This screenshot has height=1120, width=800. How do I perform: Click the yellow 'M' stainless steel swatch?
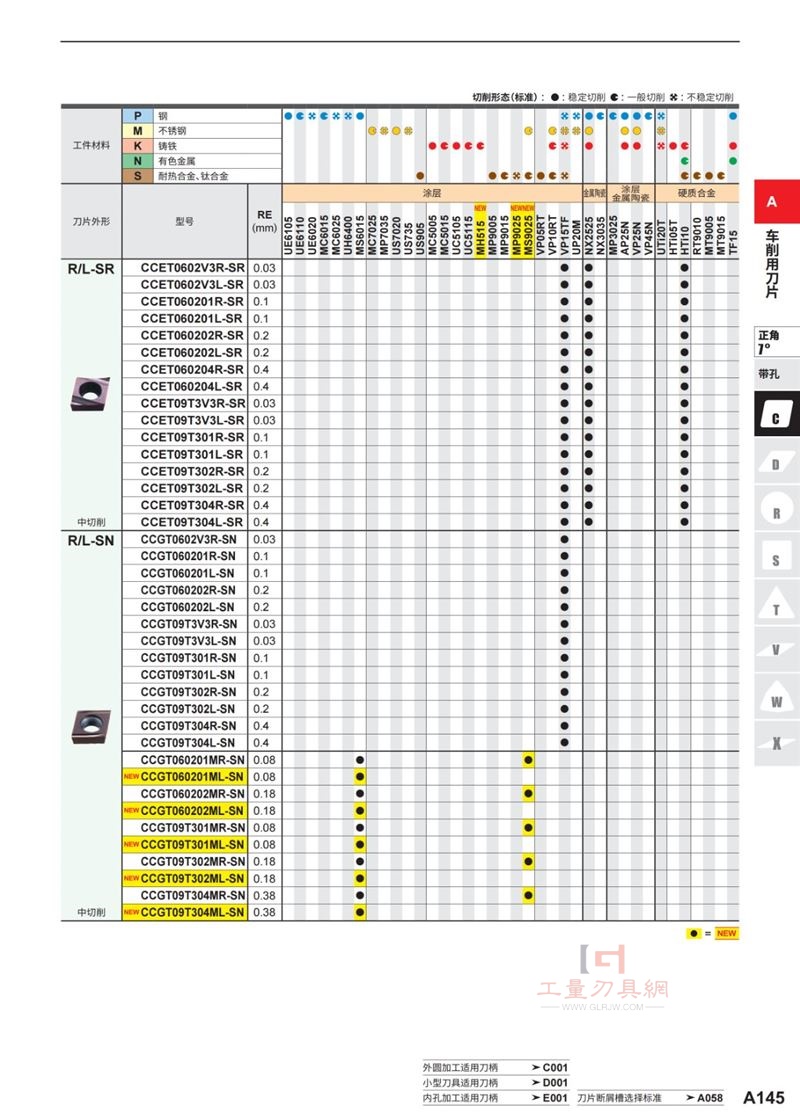click(x=138, y=131)
